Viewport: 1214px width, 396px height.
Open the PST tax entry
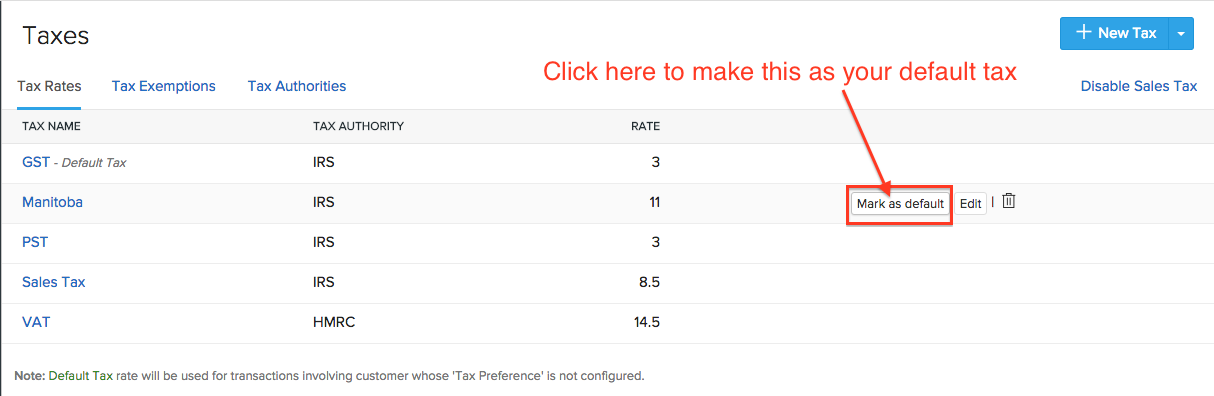35,242
